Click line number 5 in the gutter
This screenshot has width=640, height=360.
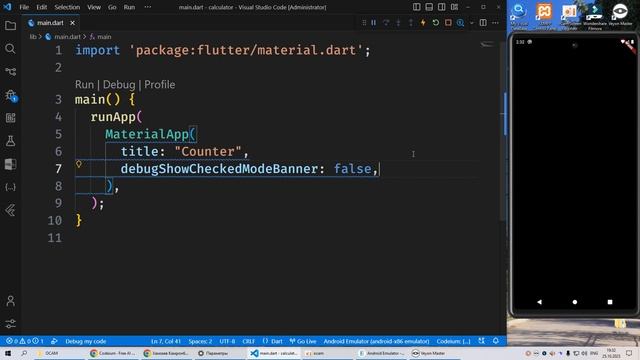click(58, 134)
